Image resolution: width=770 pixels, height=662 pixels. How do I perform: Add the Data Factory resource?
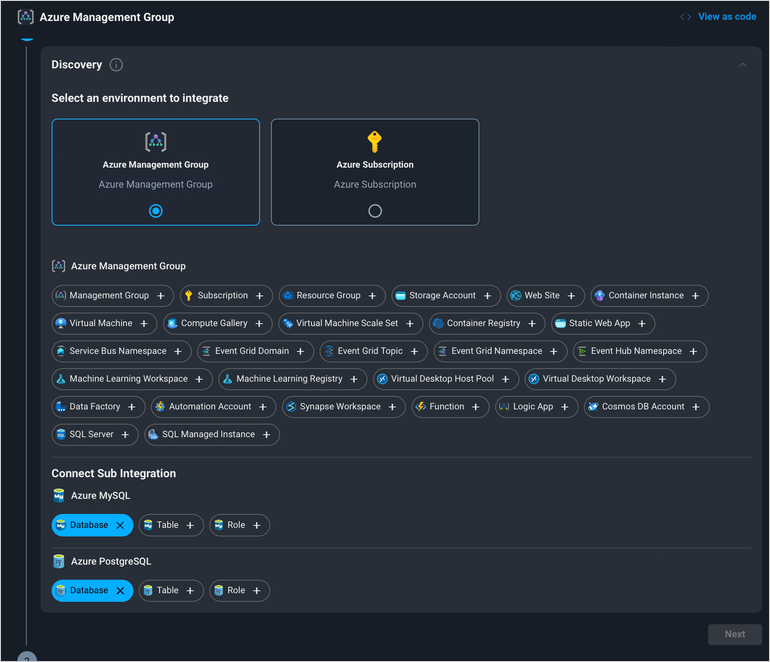132,407
